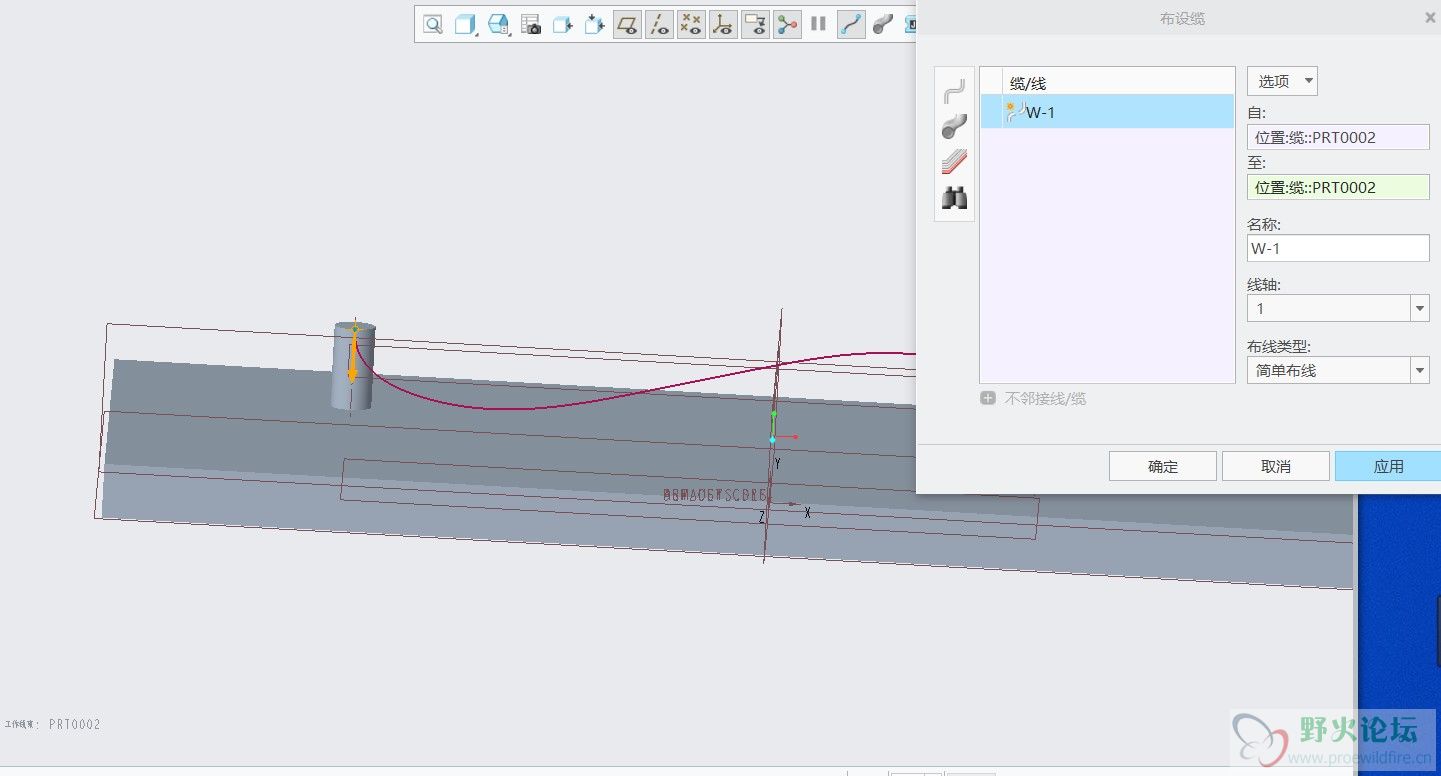Click the view manager camera icon

click(531, 24)
